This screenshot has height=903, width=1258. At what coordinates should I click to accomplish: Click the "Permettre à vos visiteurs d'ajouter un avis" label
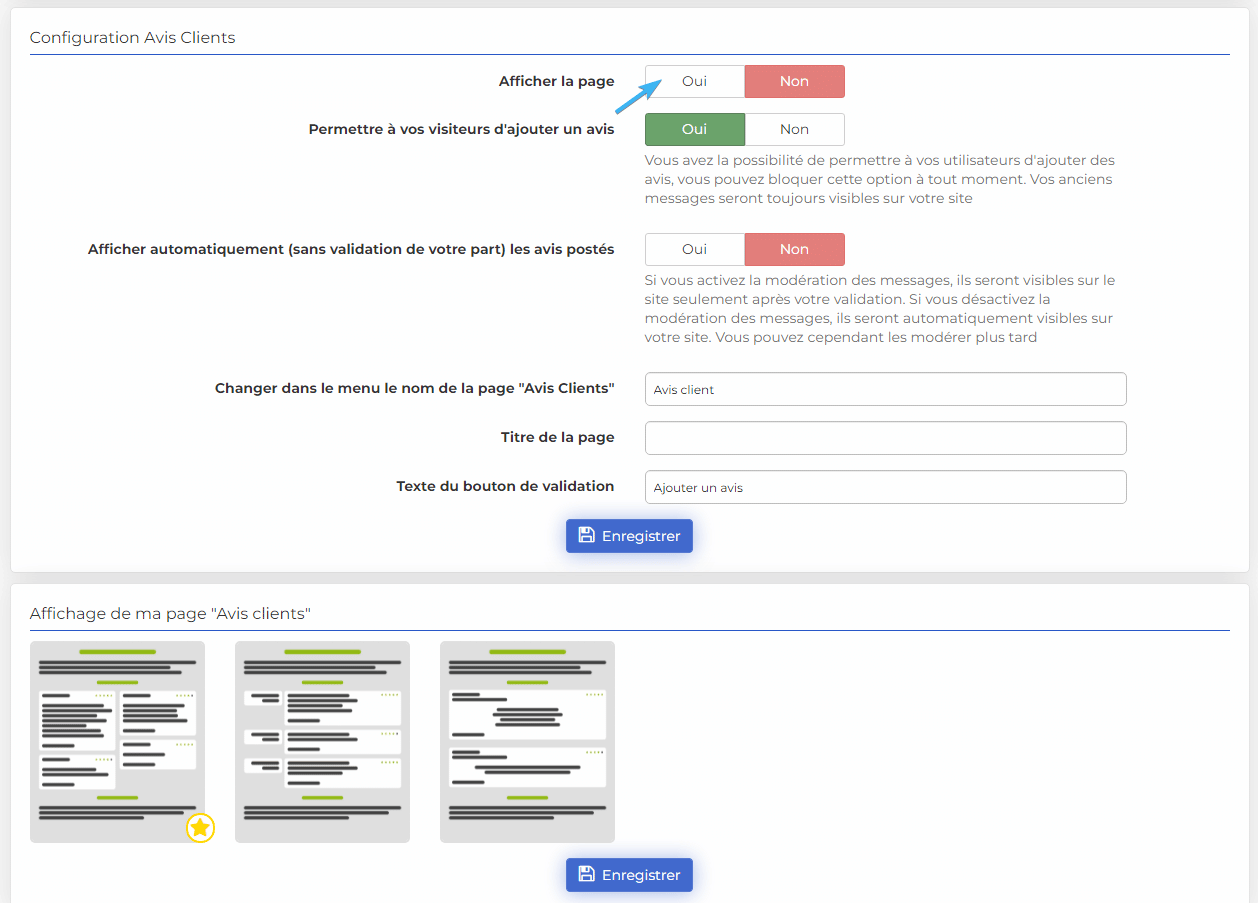[x=462, y=129]
